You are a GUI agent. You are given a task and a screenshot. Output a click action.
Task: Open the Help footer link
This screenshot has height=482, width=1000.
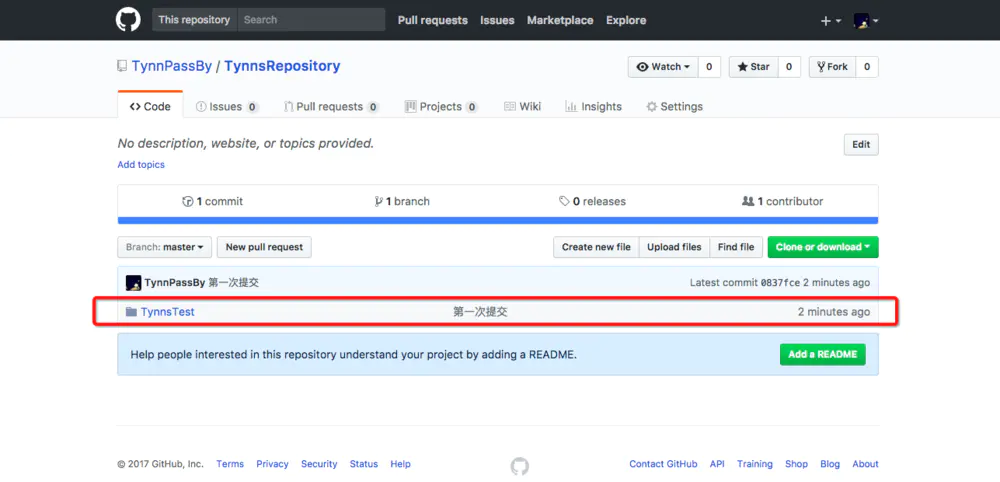401,464
